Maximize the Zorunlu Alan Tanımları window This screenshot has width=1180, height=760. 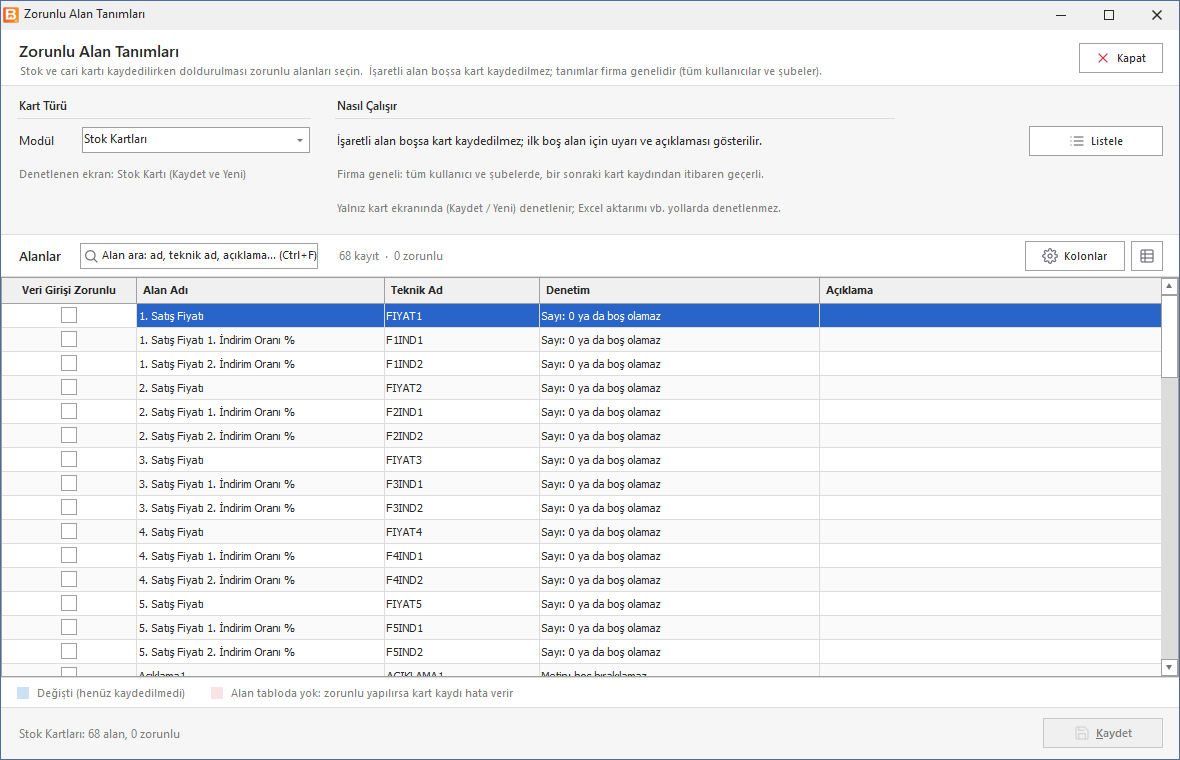[1109, 15]
